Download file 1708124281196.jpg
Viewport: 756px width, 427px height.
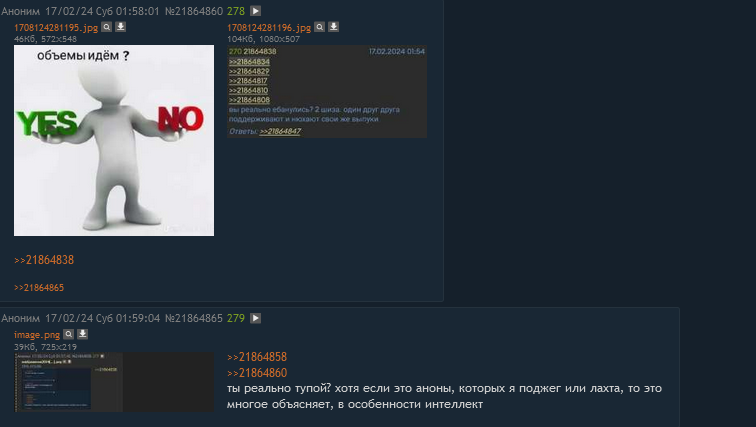pyautogui.click(x=334, y=27)
